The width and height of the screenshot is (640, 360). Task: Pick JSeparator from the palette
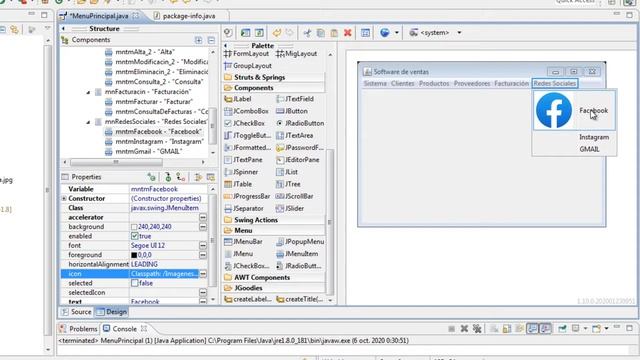pyautogui.click(x=244, y=209)
